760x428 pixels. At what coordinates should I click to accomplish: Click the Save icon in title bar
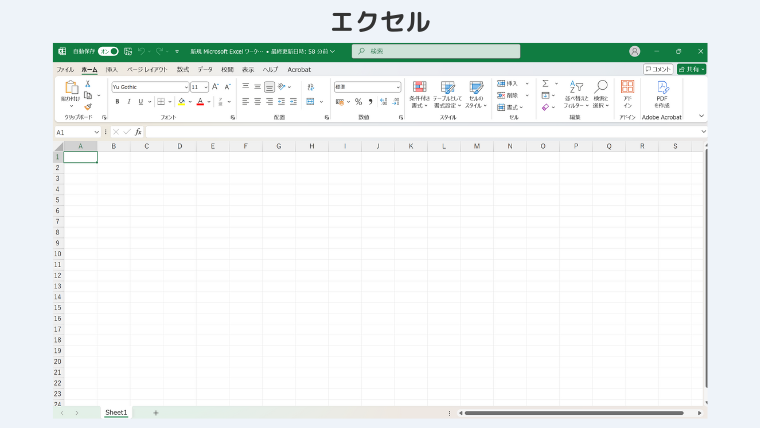click(128, 51)
